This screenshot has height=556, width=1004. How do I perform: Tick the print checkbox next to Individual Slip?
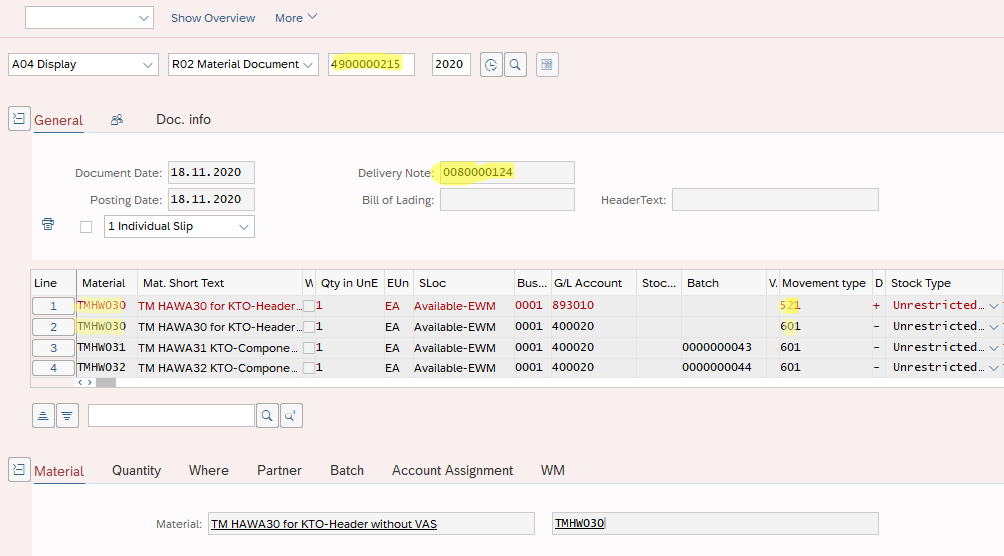86,227
